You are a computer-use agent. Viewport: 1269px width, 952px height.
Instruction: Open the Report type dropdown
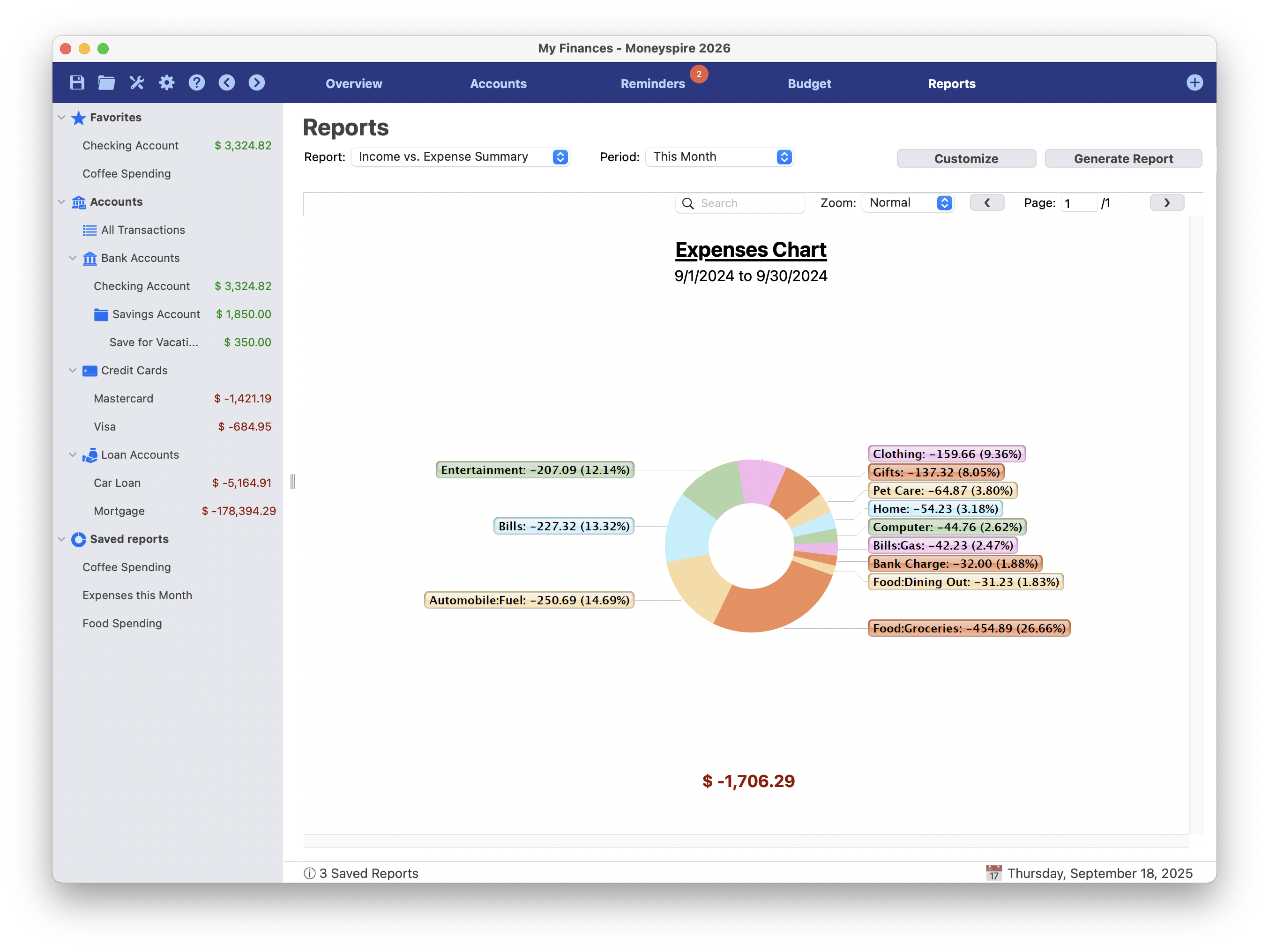(460, 156)
